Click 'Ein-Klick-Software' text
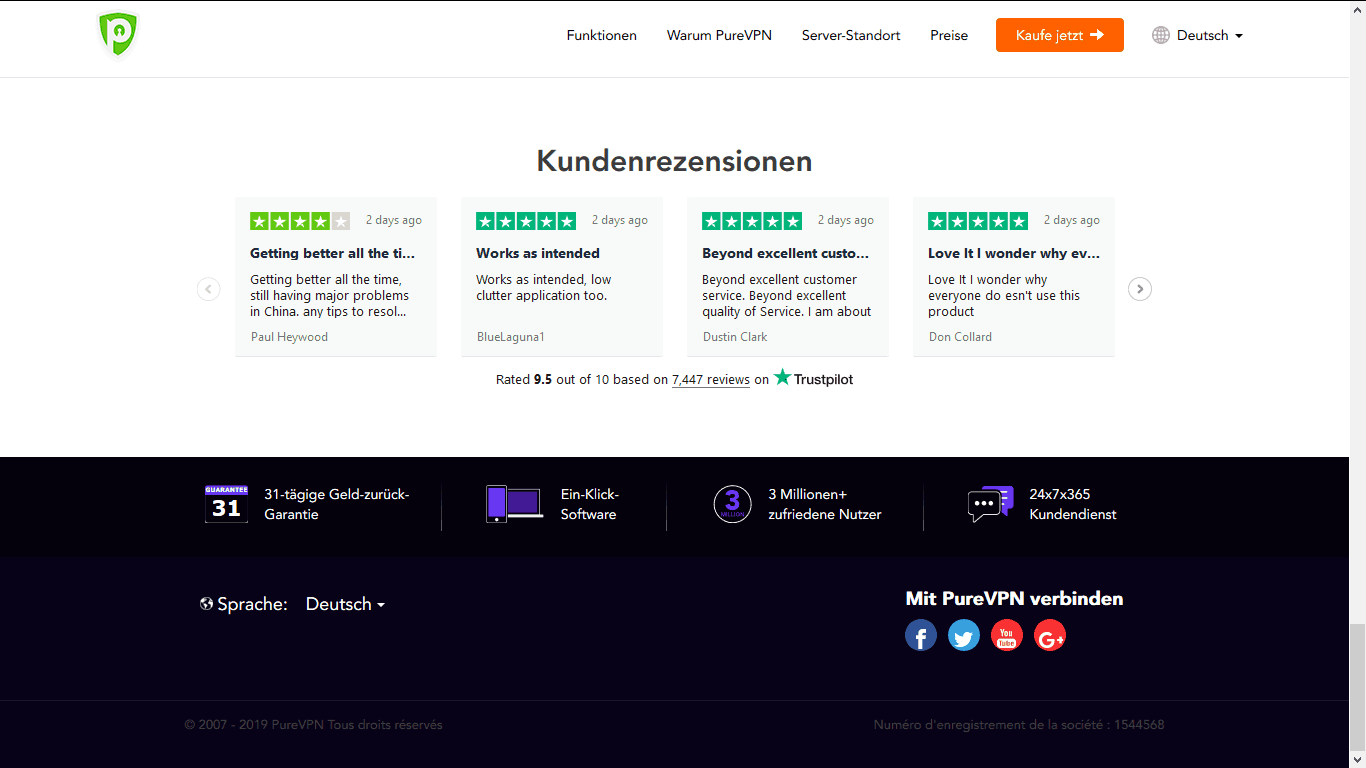The height and width of the screenshot is (768, 1366). (590, 504)
